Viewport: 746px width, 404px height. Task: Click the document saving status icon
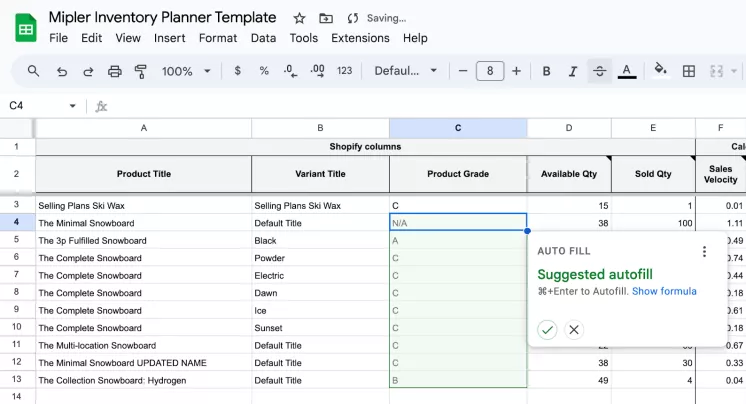(x=353, y=19)
